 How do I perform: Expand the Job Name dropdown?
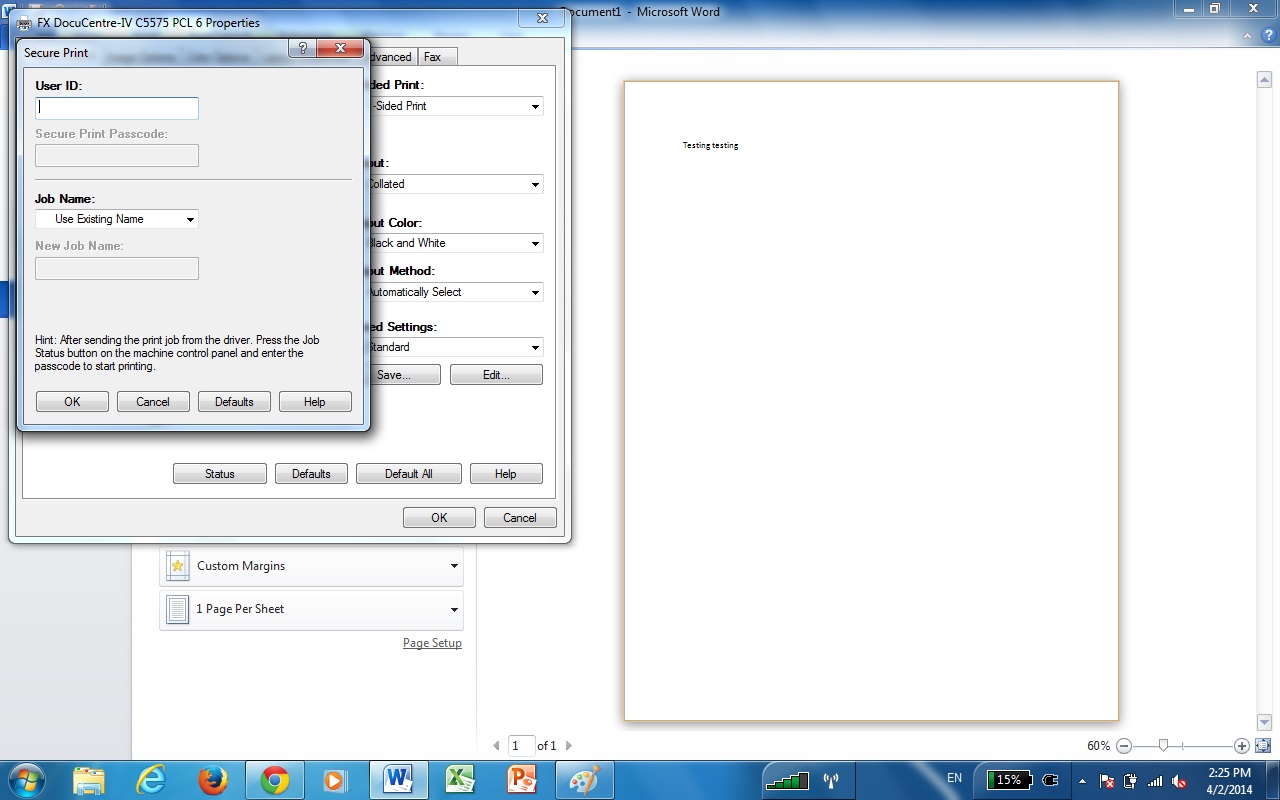point(117,219)
